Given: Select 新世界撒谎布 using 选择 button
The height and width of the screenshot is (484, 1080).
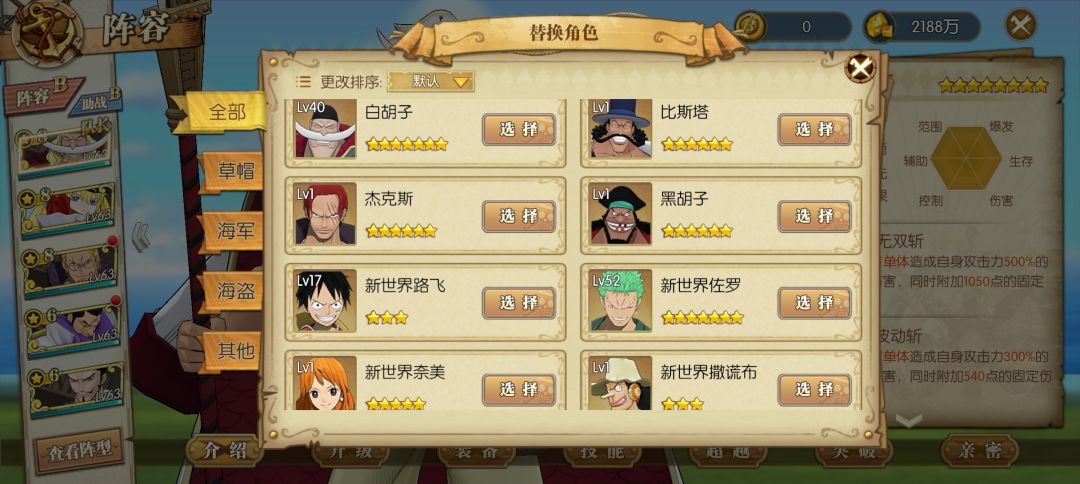Looking at the screenshot, I should pos(814,390).
